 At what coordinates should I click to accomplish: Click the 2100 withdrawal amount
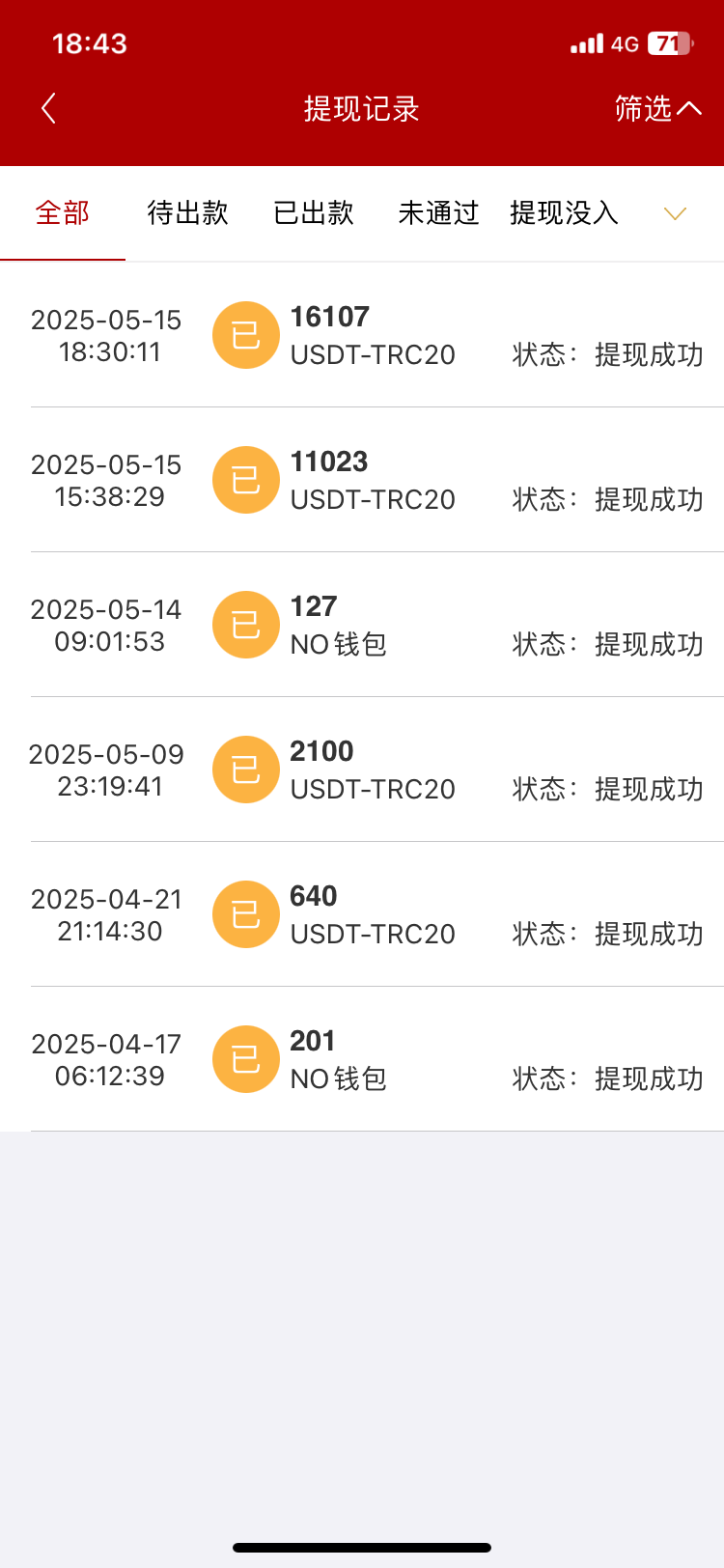click(x=321, y=751)
